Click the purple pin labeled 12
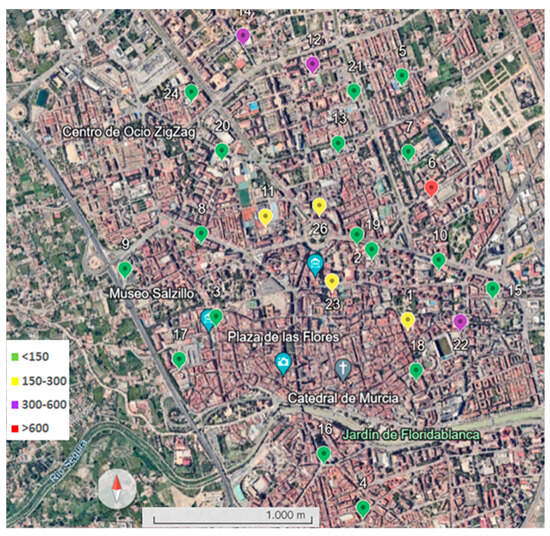 point(312,65)
